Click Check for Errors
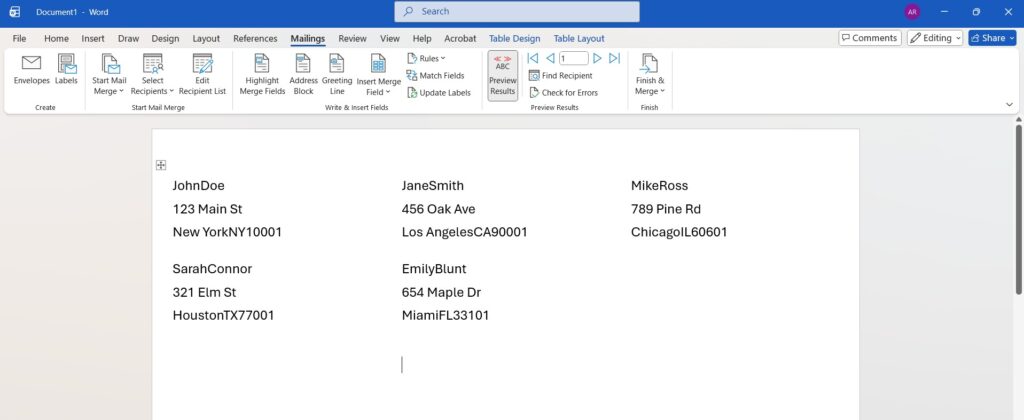 [563, 92]
